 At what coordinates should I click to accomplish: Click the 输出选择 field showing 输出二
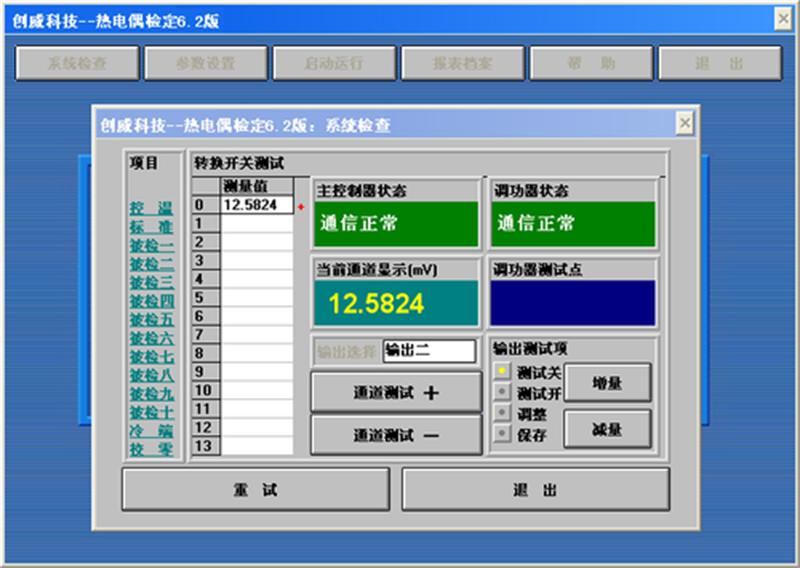point(428,351)
